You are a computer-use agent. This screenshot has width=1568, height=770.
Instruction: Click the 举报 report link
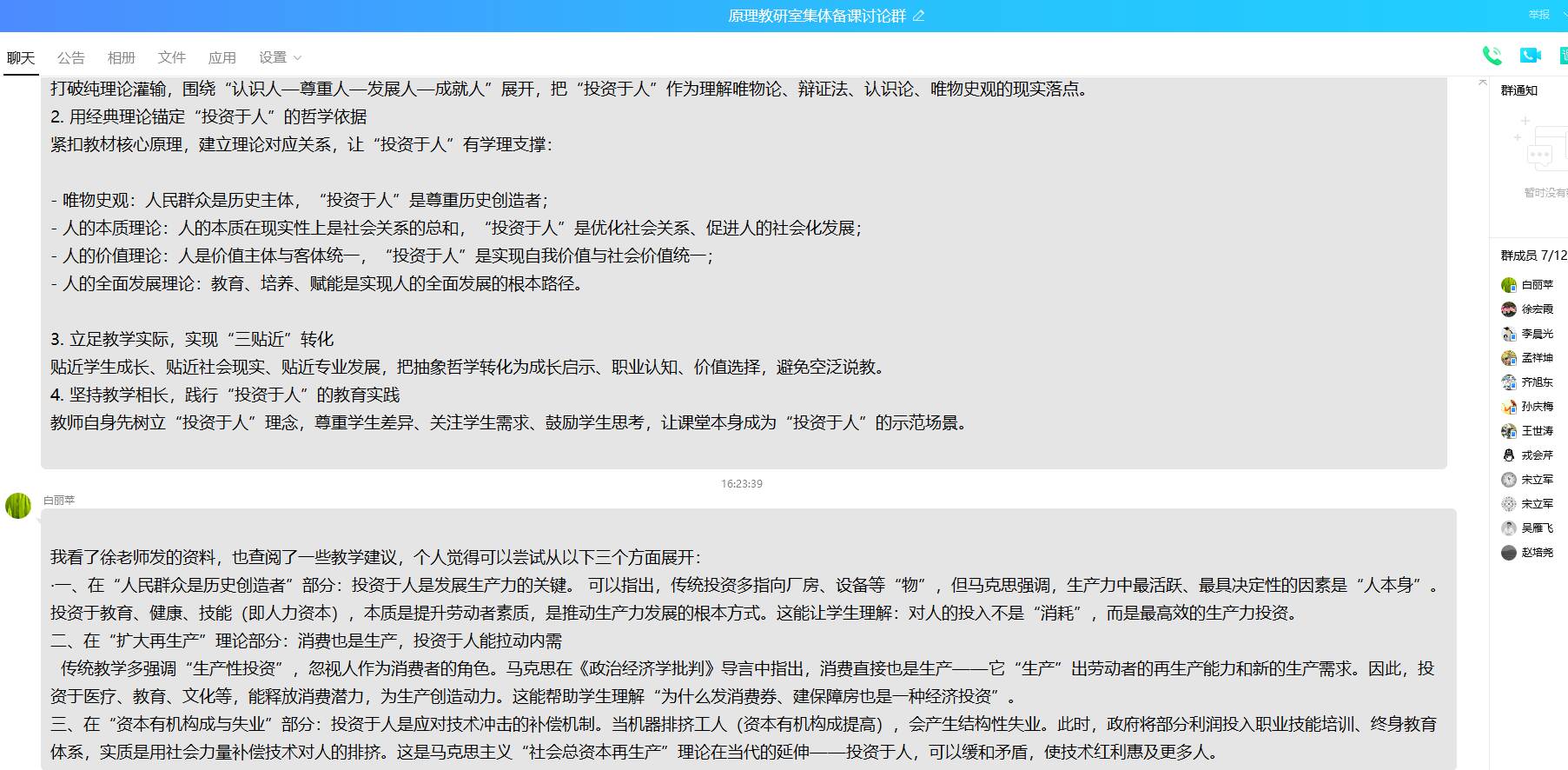tap(1539, 14)
